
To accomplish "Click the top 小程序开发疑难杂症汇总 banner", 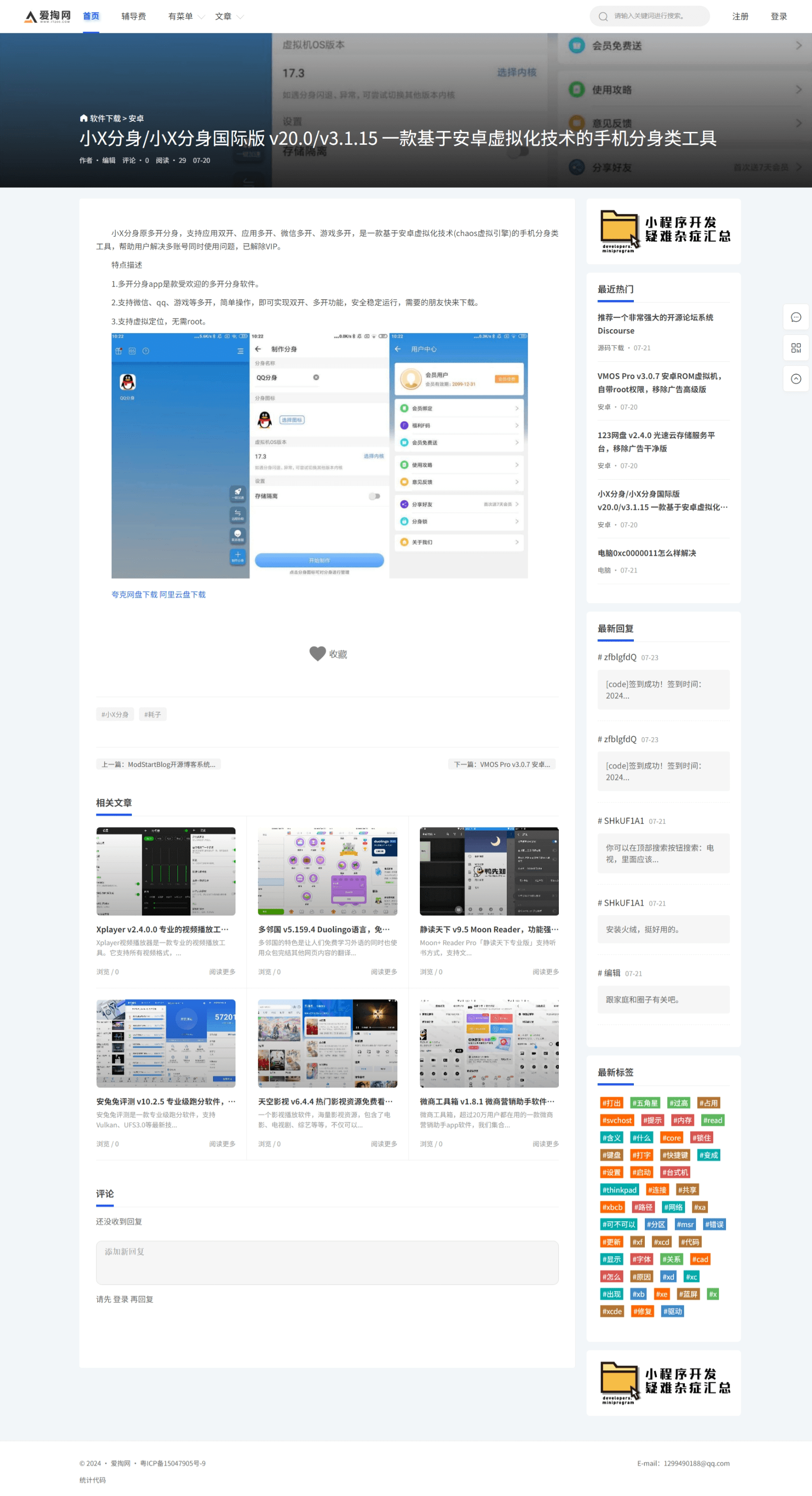I will [x=663, y=231].
